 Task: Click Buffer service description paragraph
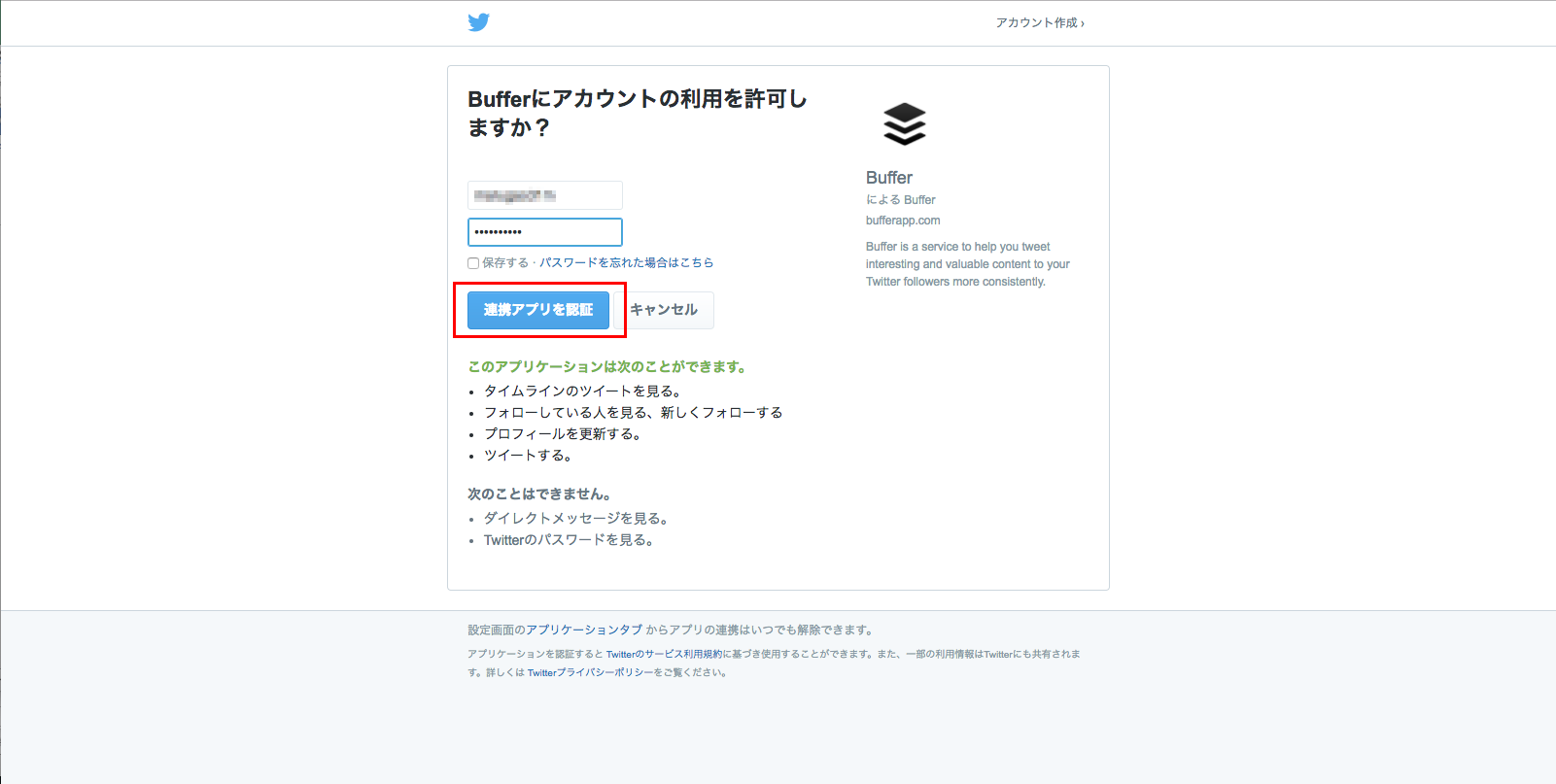click(968, 264)
